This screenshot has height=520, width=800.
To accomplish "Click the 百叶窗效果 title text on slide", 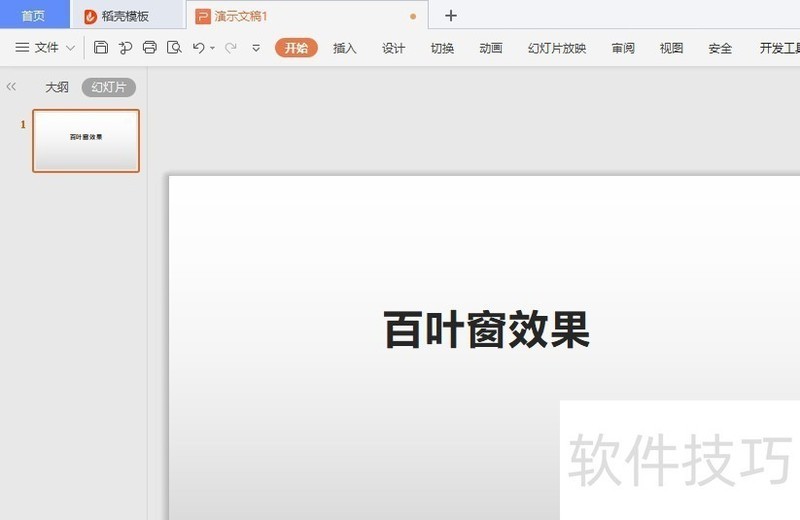I will pyautogui.click(x=486, y=330).
